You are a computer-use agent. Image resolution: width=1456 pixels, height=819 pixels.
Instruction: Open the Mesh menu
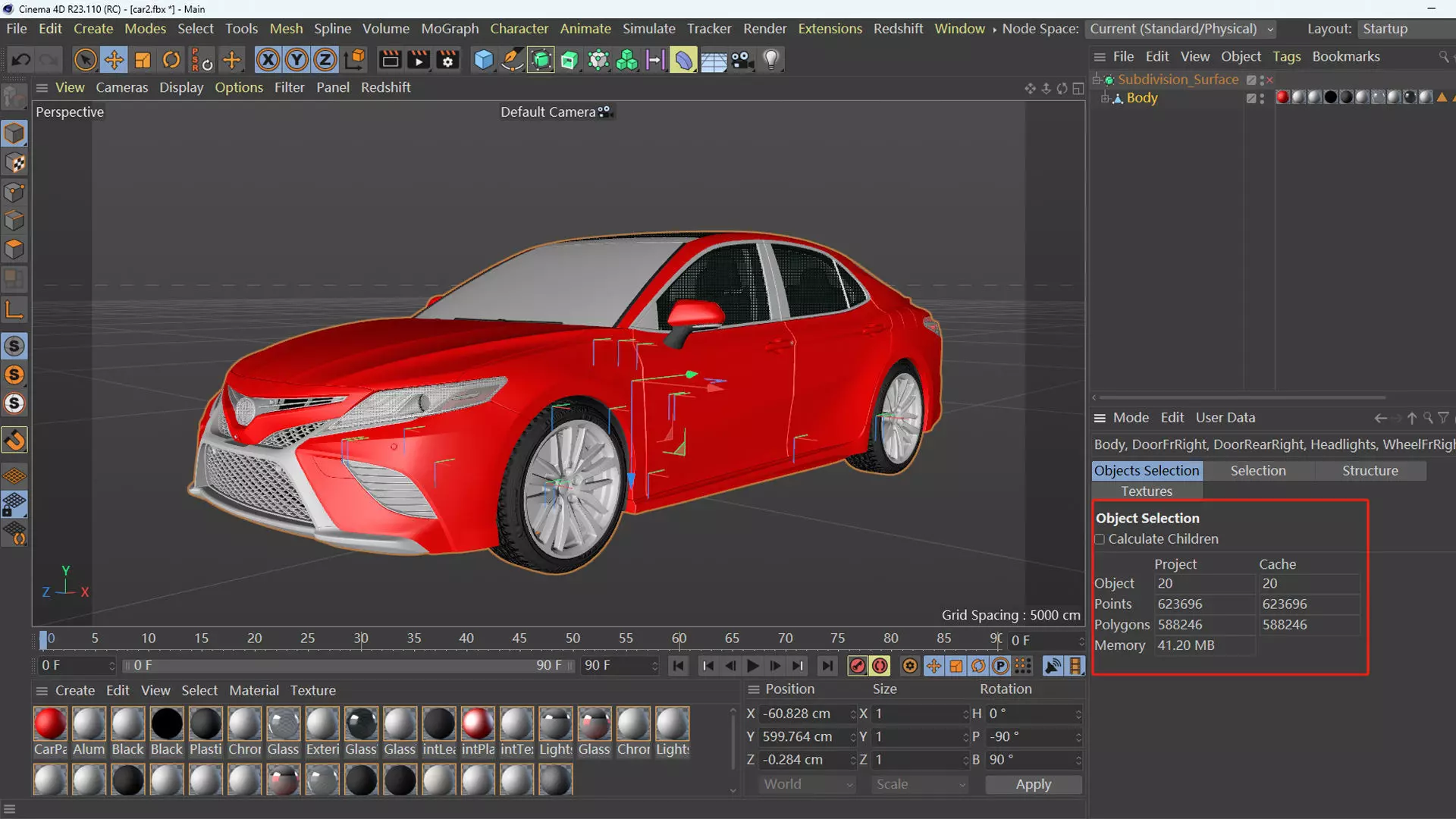coord(286,29)
